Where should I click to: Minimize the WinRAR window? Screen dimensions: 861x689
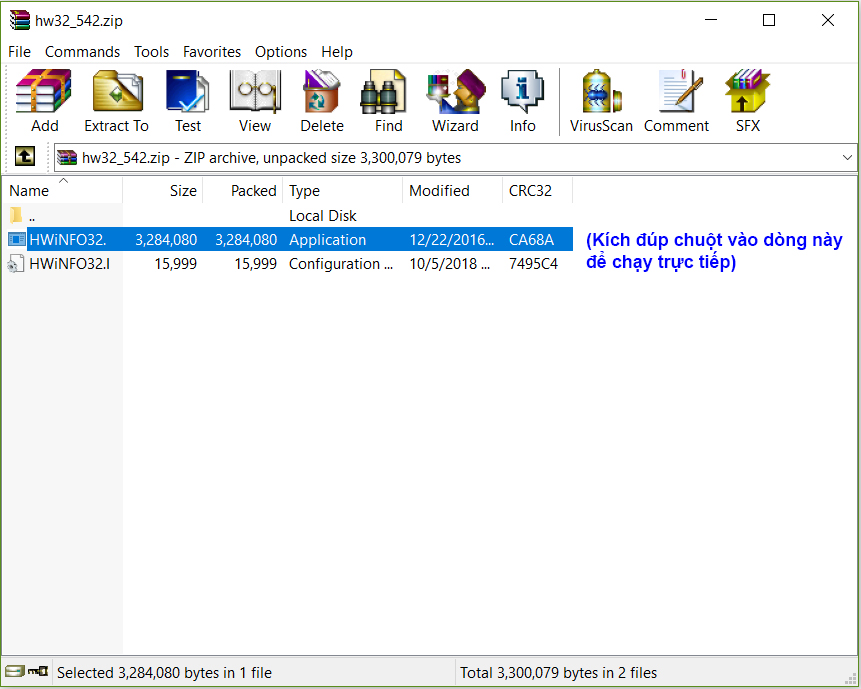(x=711, y=20)
